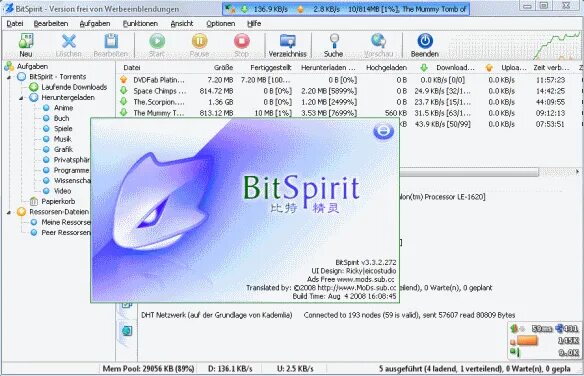
Task: Select the Buch category
Action: point(61,118)
